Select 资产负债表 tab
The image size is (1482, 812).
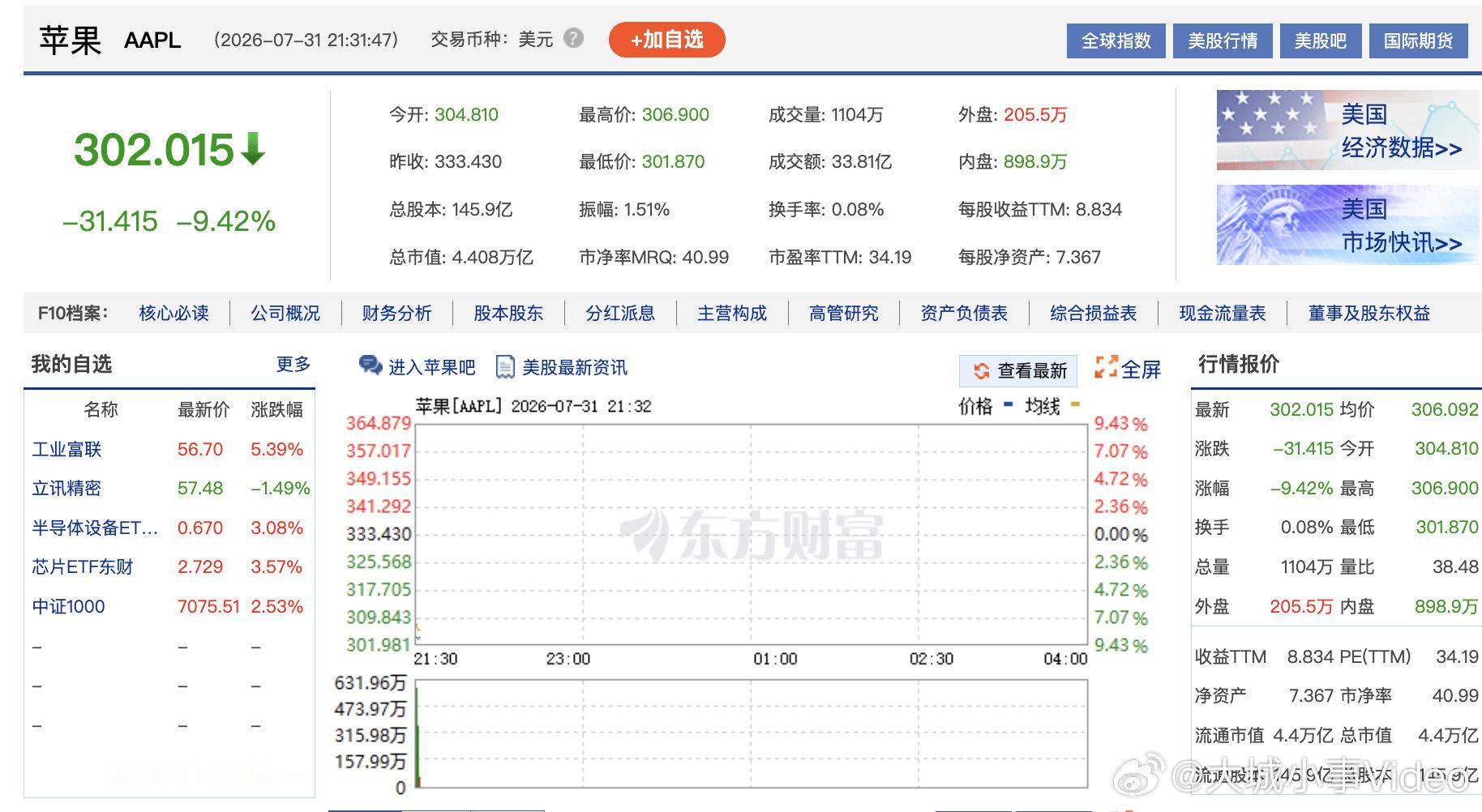click(964, 313)
